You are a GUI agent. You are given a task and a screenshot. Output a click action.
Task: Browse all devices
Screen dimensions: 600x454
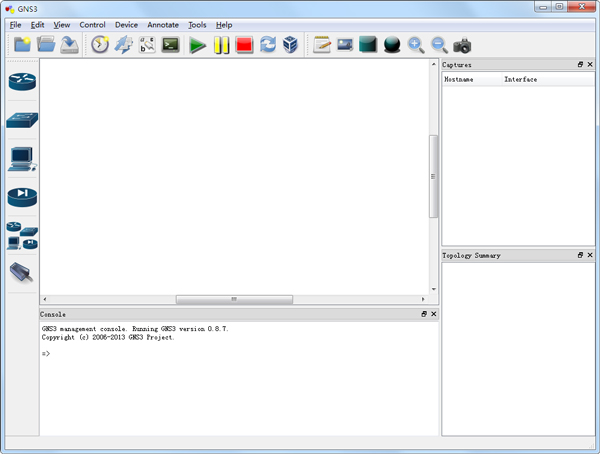22,235
